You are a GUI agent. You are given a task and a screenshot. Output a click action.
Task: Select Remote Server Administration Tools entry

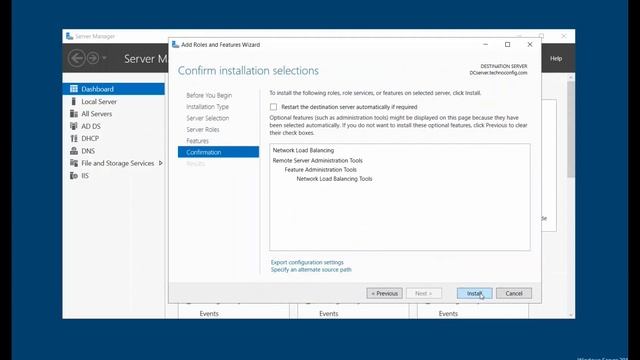click(x=318, y=160)
